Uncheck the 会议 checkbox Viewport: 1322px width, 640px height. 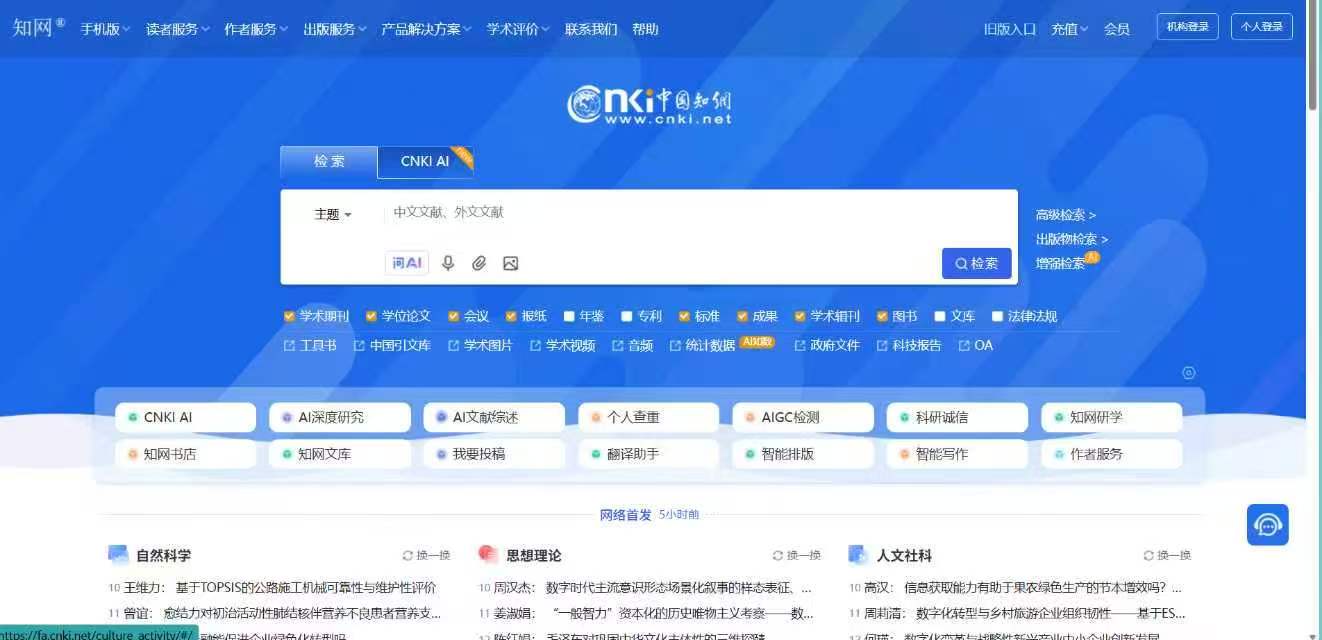(x=454, y=316)
